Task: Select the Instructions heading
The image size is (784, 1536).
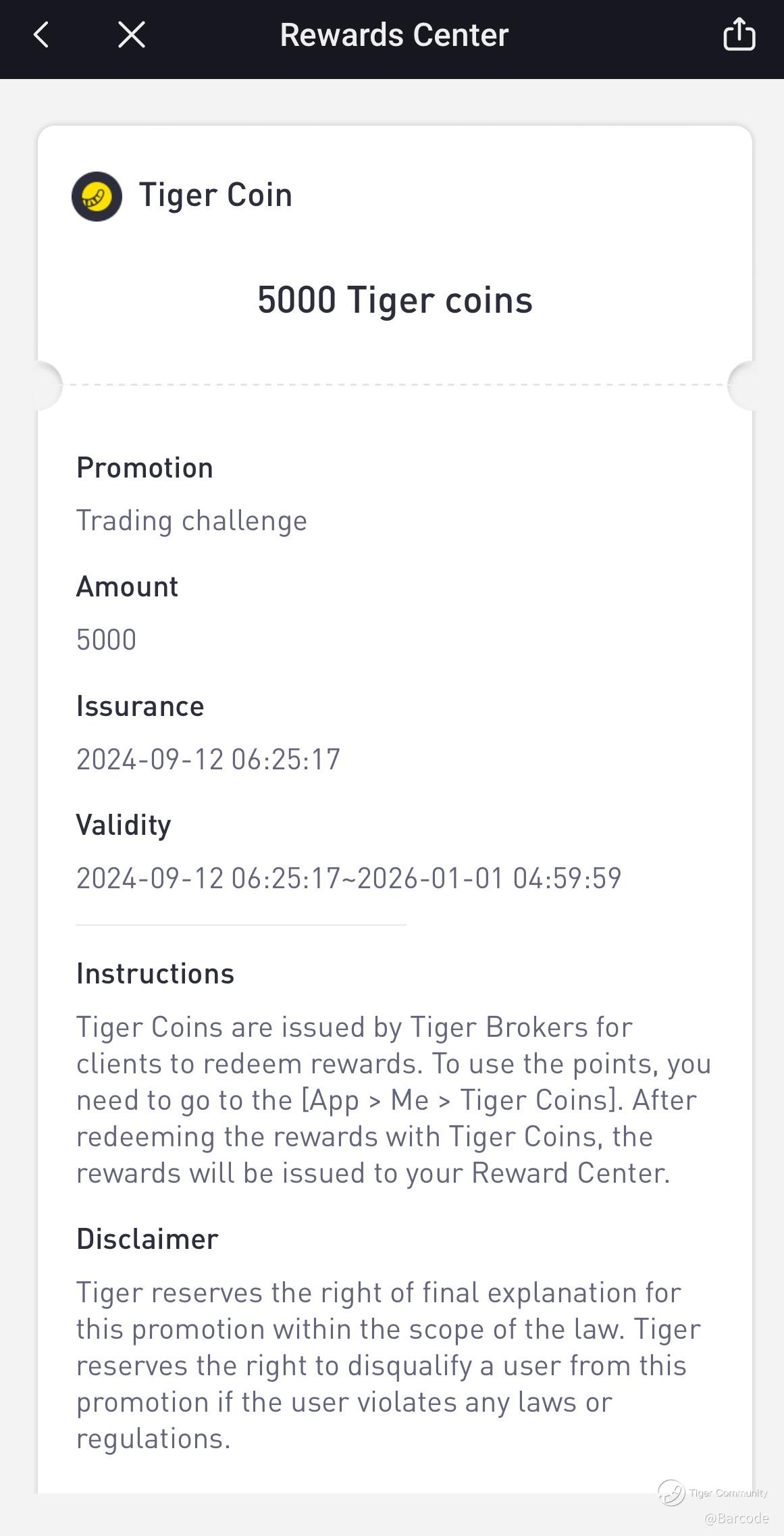Action: (x=155, y=974)
